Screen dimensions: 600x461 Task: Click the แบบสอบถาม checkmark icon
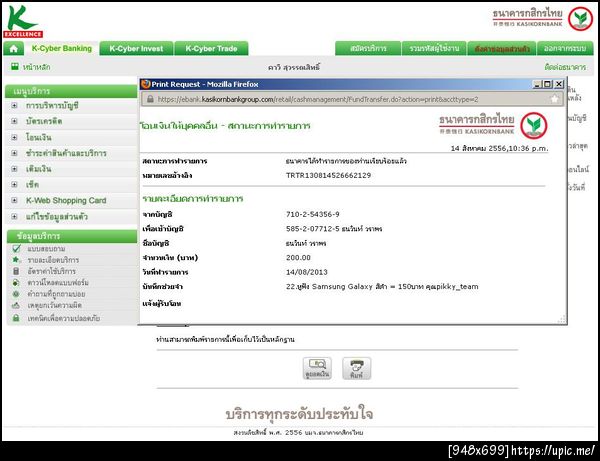pyautogui.click(x=16, y=249)
